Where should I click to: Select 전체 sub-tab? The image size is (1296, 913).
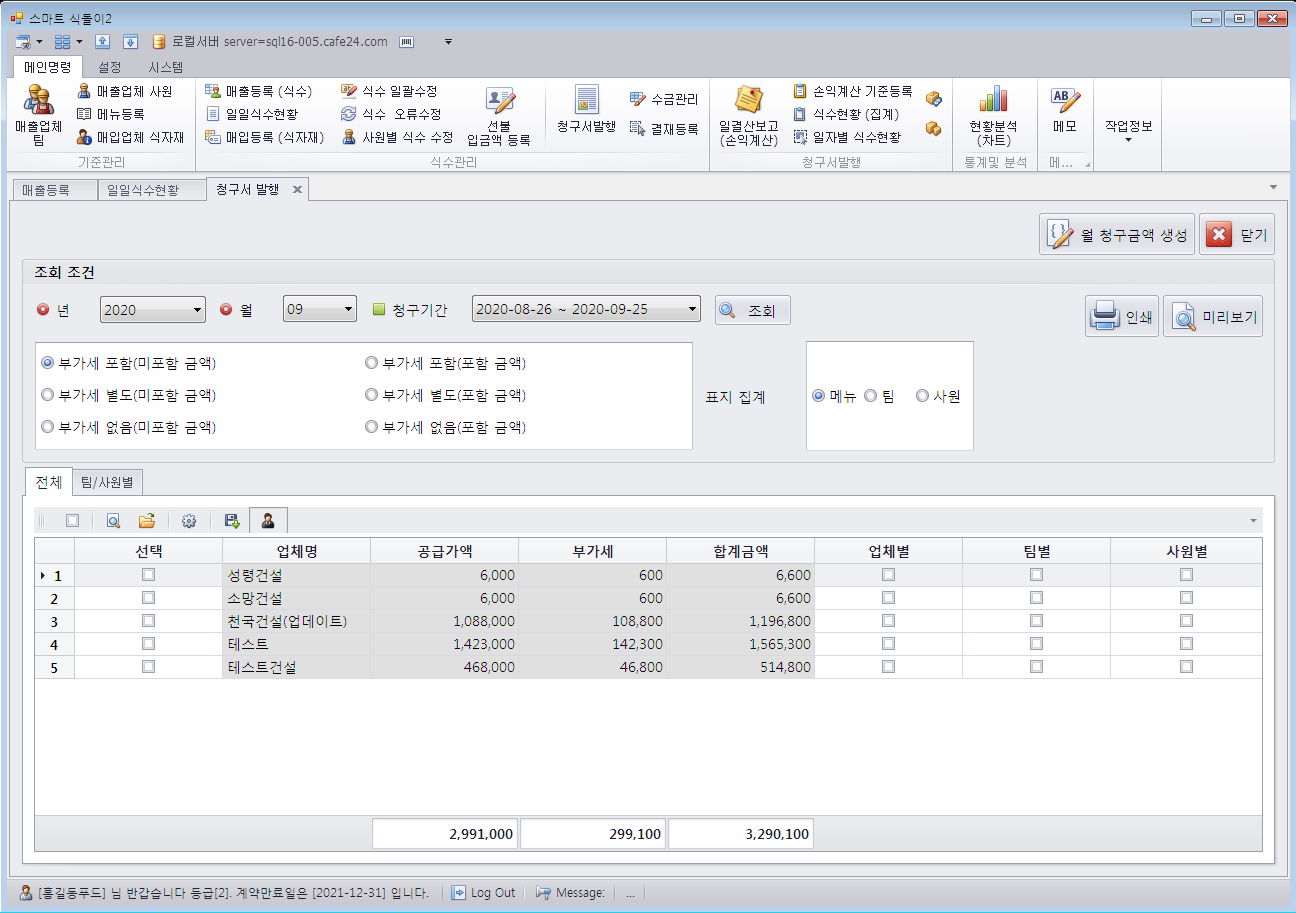[49, 482]
